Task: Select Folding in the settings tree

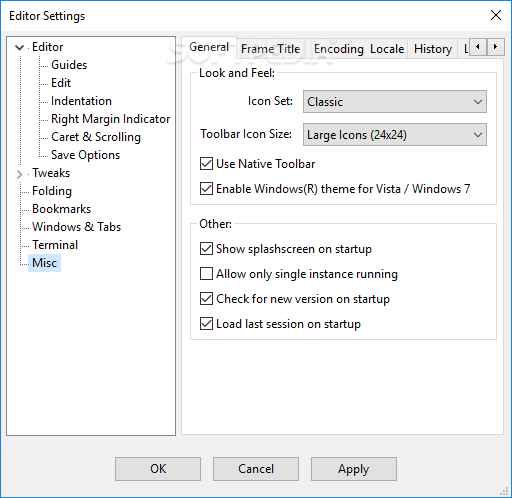Action: pyautogui.click(x=52, y=191)
